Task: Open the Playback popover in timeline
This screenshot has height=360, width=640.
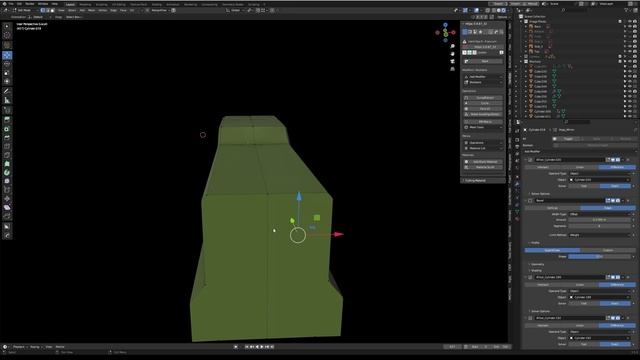Action: coord(19,347)
